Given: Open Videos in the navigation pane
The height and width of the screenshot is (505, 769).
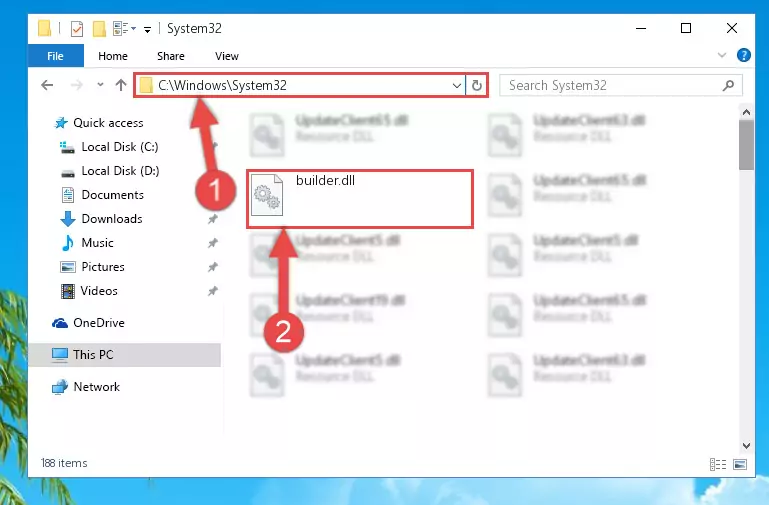Looking at the screenshot, I should click(99, 291).
